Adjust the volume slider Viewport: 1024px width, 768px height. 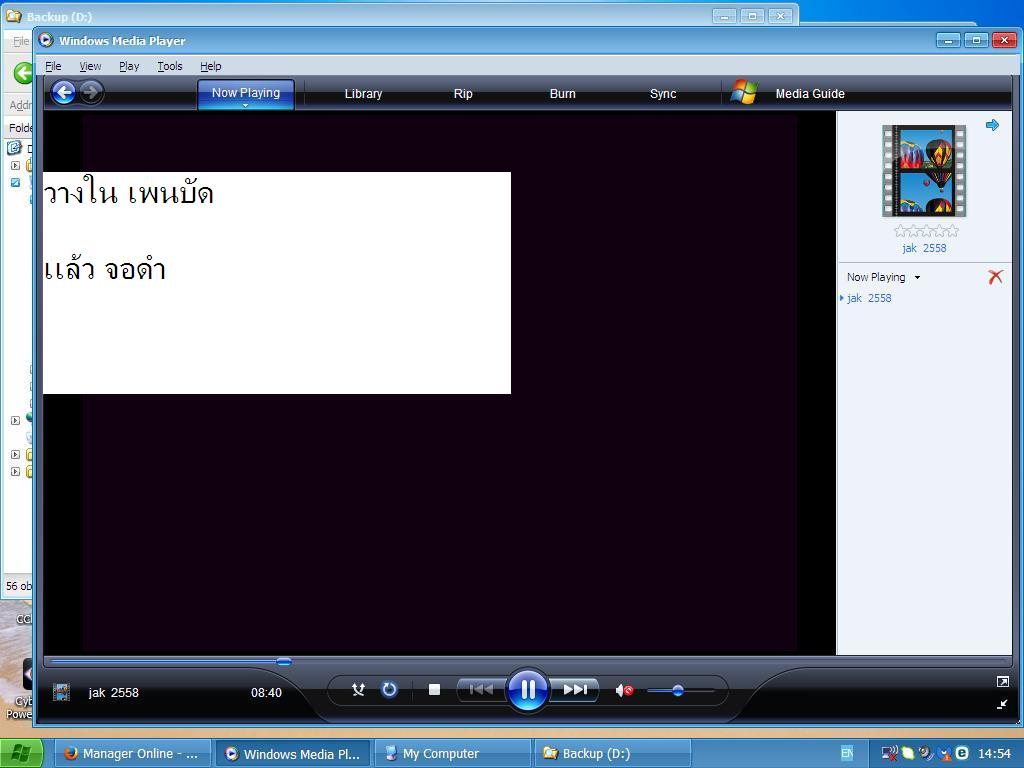679,690
